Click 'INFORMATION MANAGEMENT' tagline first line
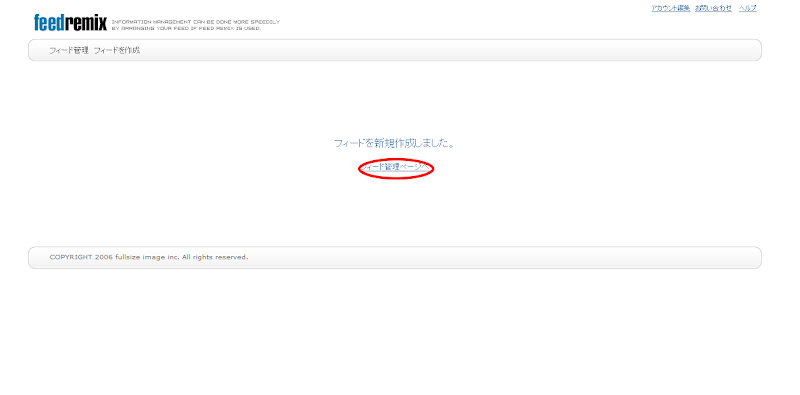The height and width of the screenshot is (395, 800). (x=196, y=22)
